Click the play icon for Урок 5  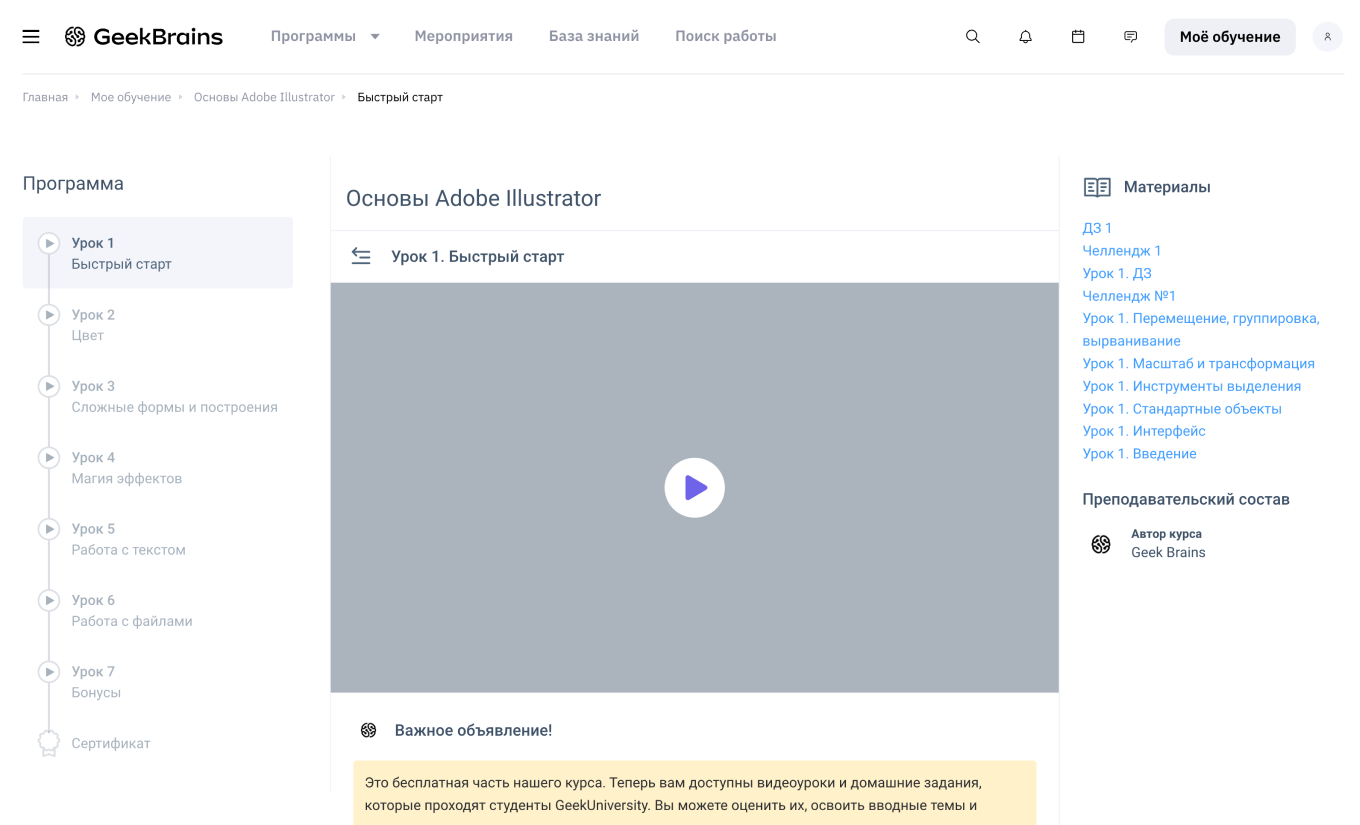click(49, 529)
